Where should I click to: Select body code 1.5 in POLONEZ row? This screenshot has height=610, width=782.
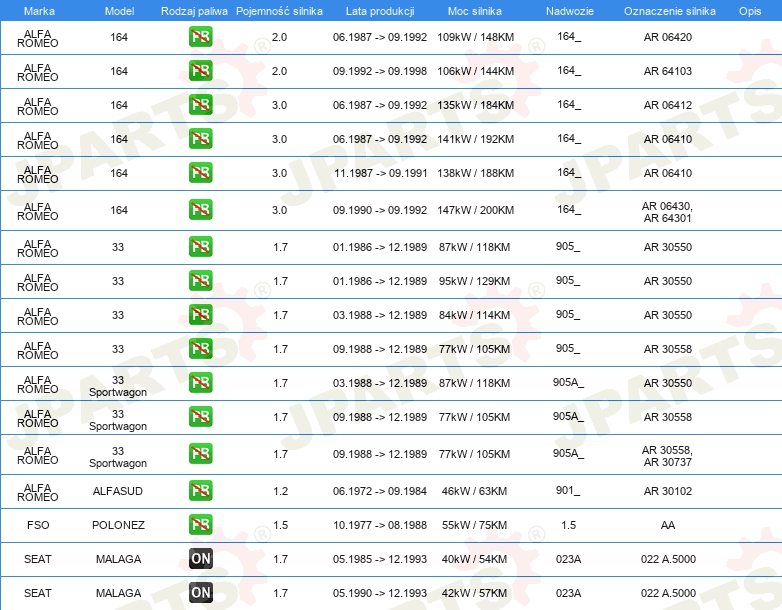[x=569, y=525]
